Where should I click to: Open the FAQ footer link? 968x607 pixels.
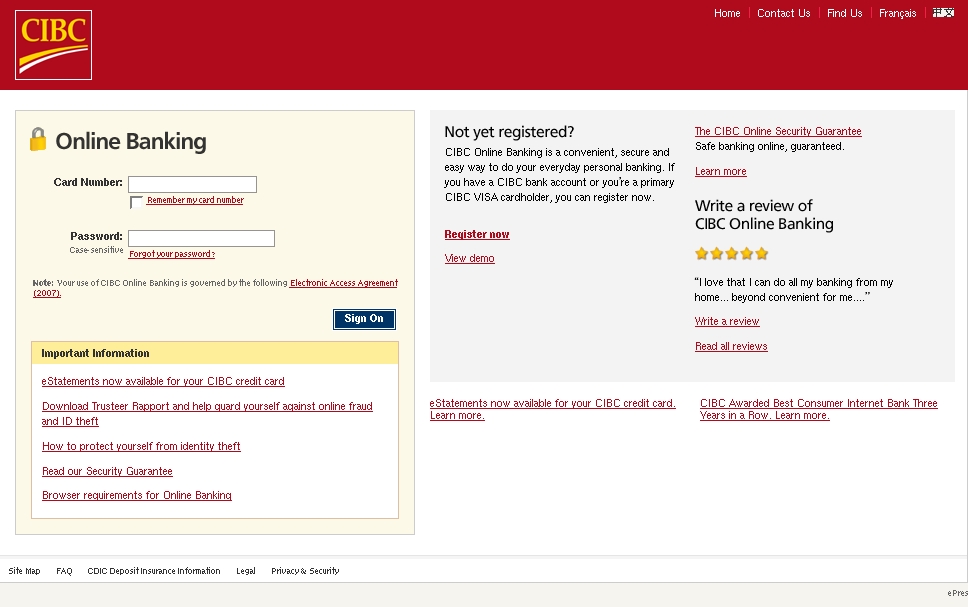coord(64,571)
